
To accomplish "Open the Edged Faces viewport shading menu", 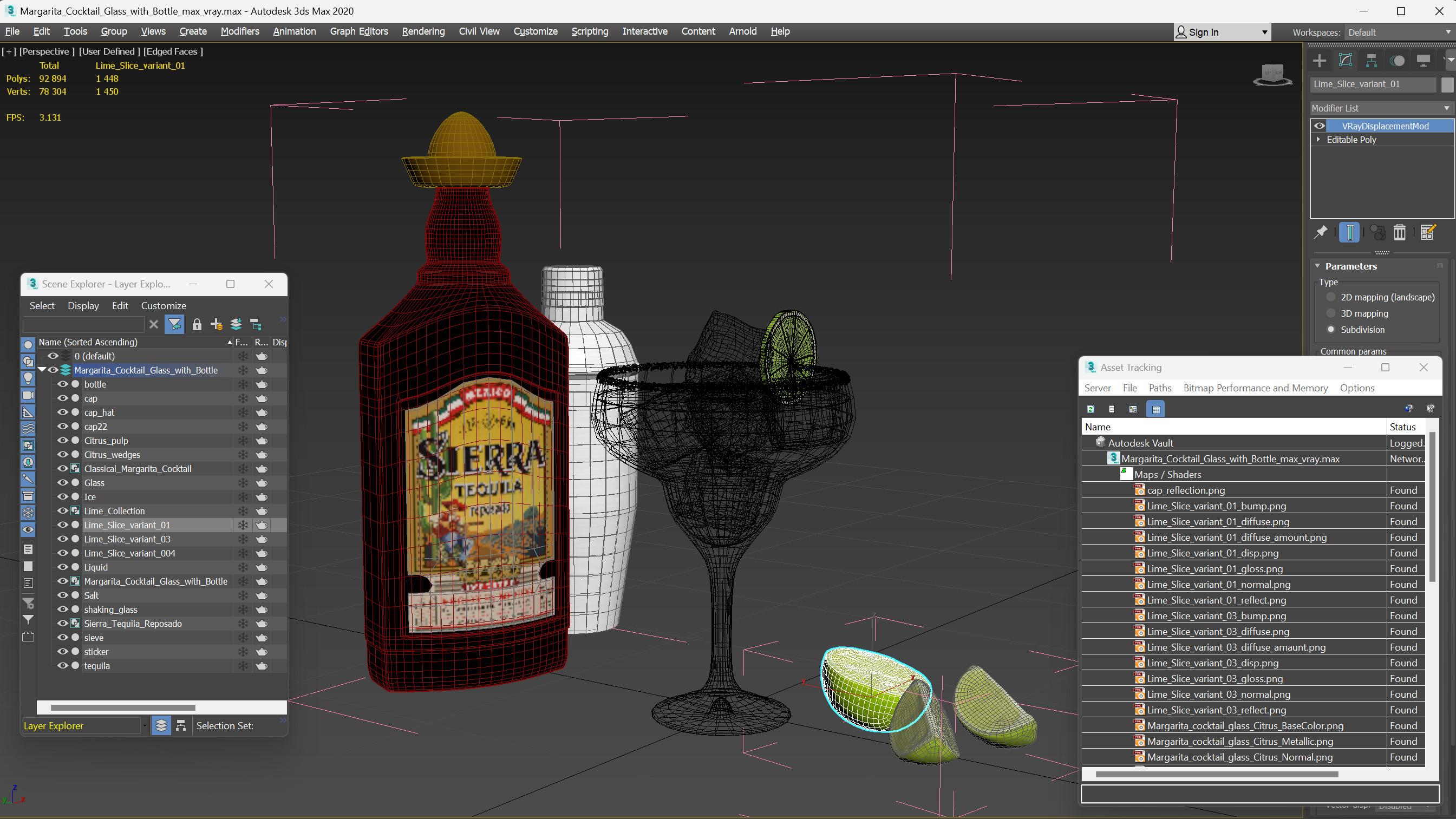I will [173, 51].
